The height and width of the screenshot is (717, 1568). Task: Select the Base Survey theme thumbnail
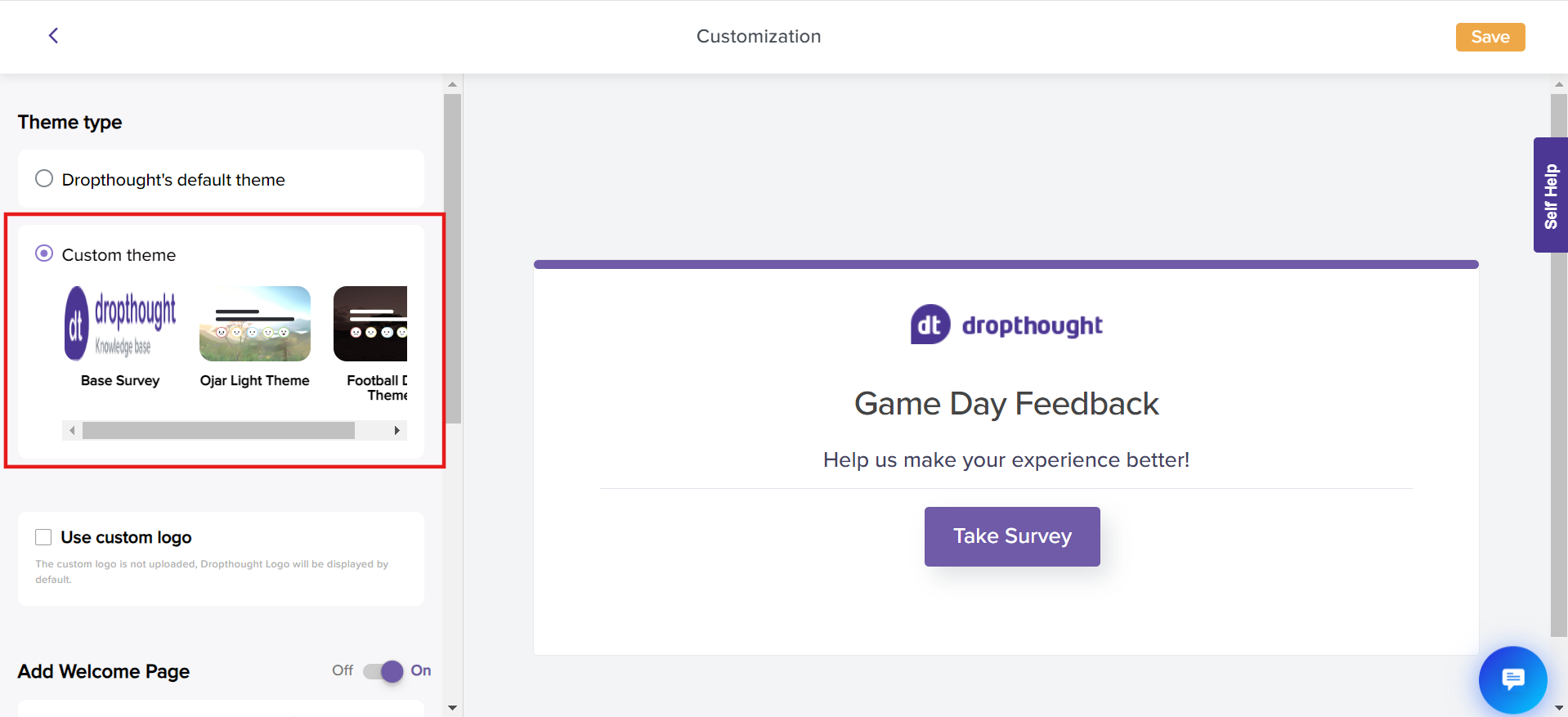(120, 324)
